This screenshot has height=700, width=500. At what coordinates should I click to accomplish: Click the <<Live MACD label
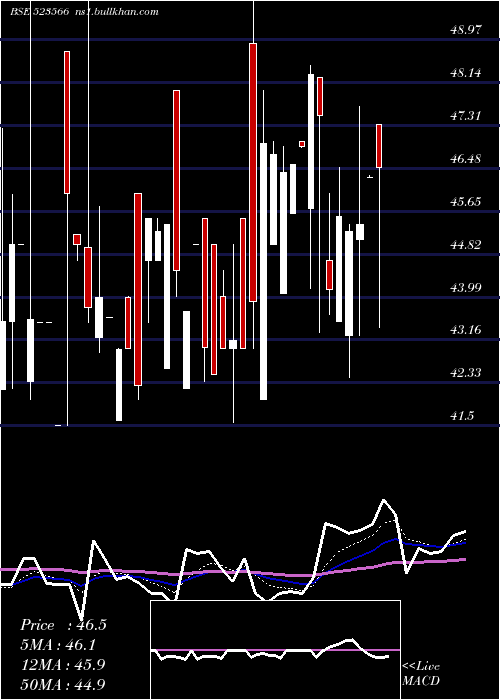tap(421, 673)
